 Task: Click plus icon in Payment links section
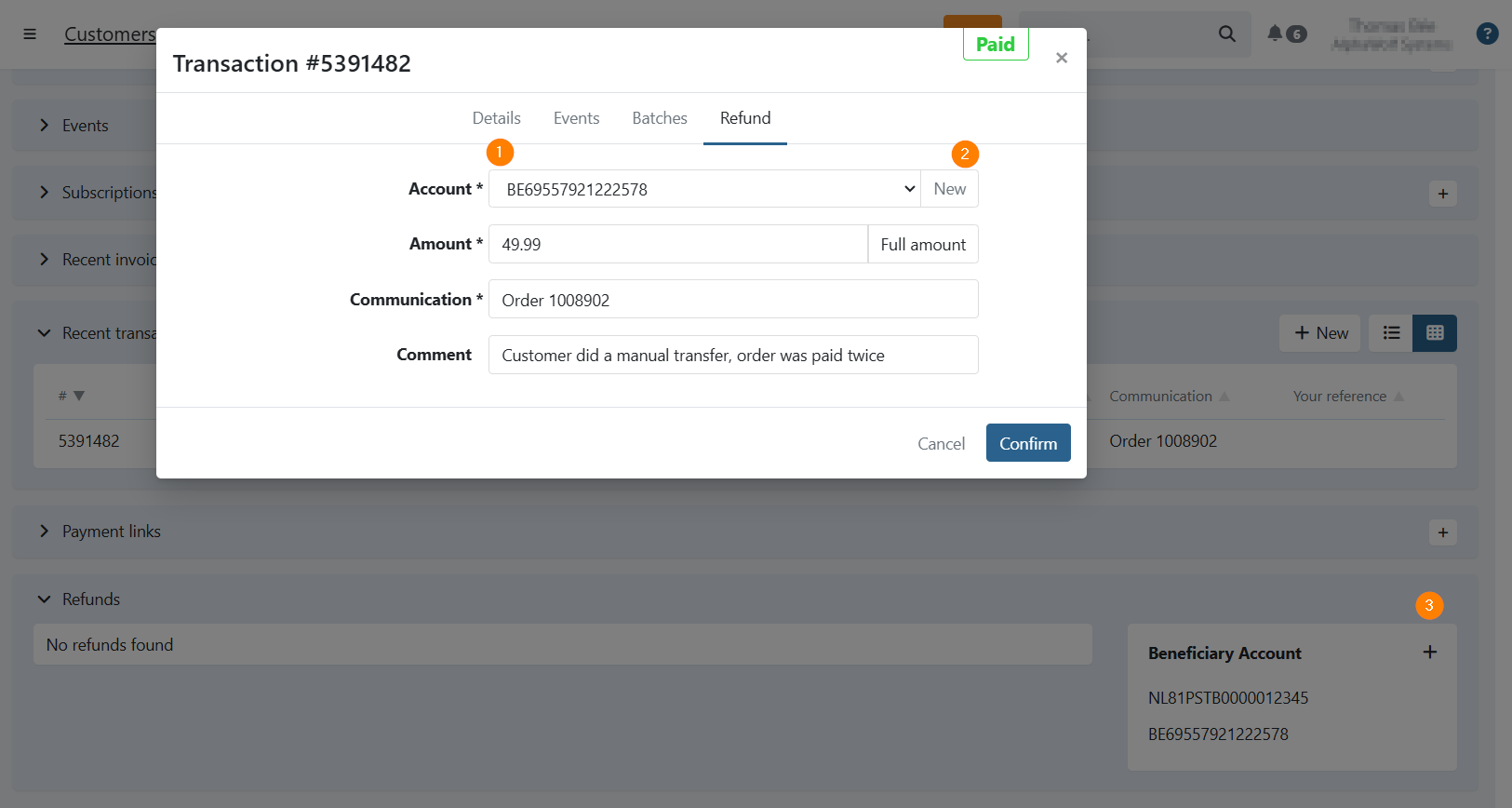click(x=1443, y=532)
